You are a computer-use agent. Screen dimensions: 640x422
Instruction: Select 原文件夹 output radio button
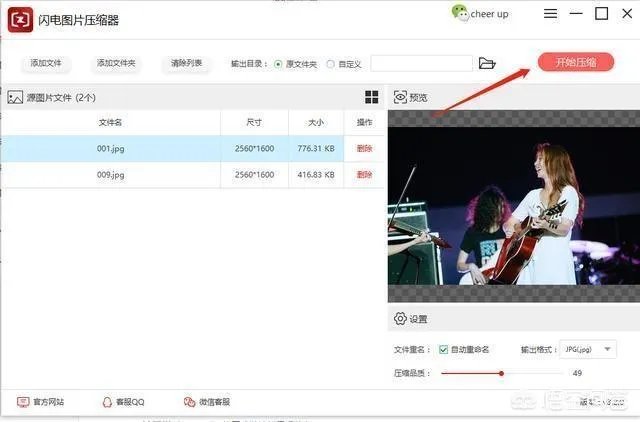tap(278, 64)
